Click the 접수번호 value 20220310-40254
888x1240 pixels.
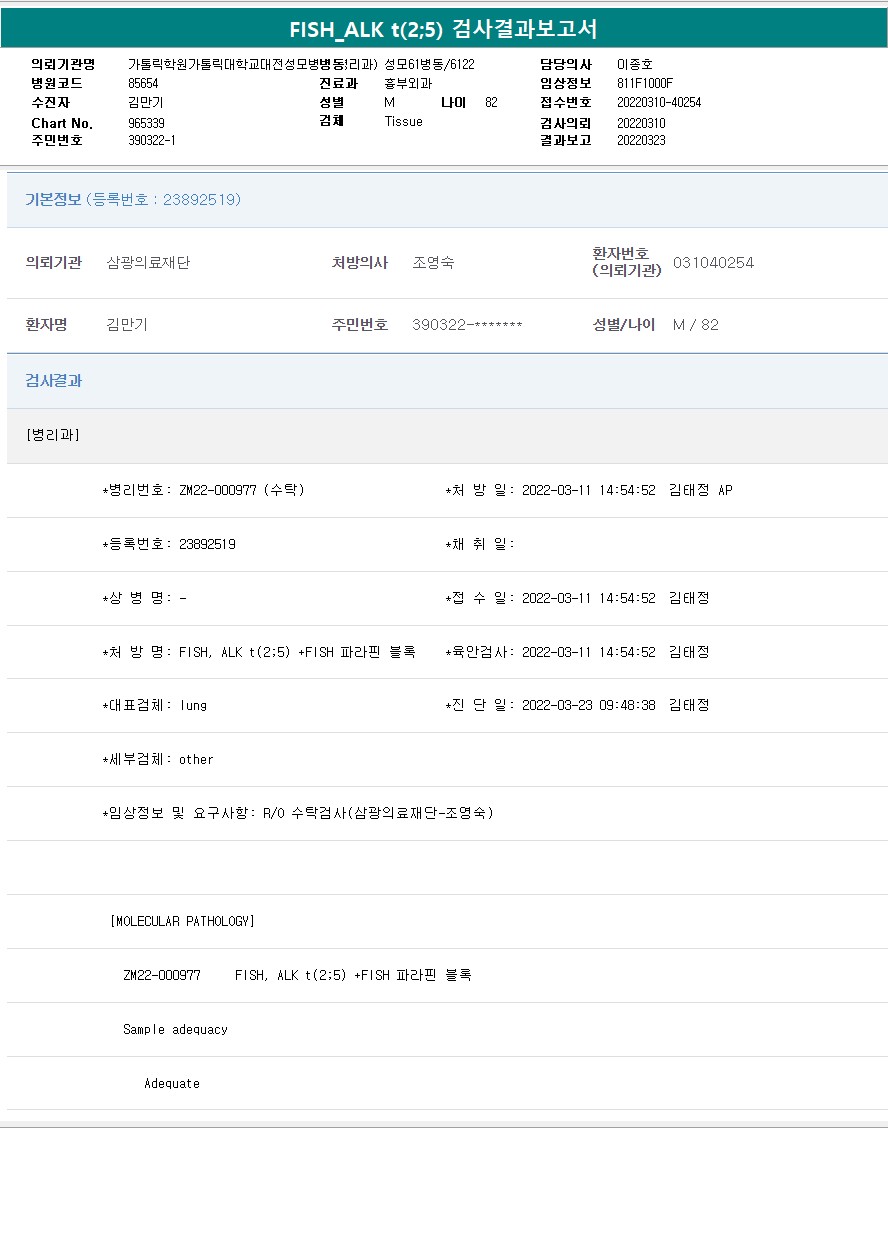point(658,103)
